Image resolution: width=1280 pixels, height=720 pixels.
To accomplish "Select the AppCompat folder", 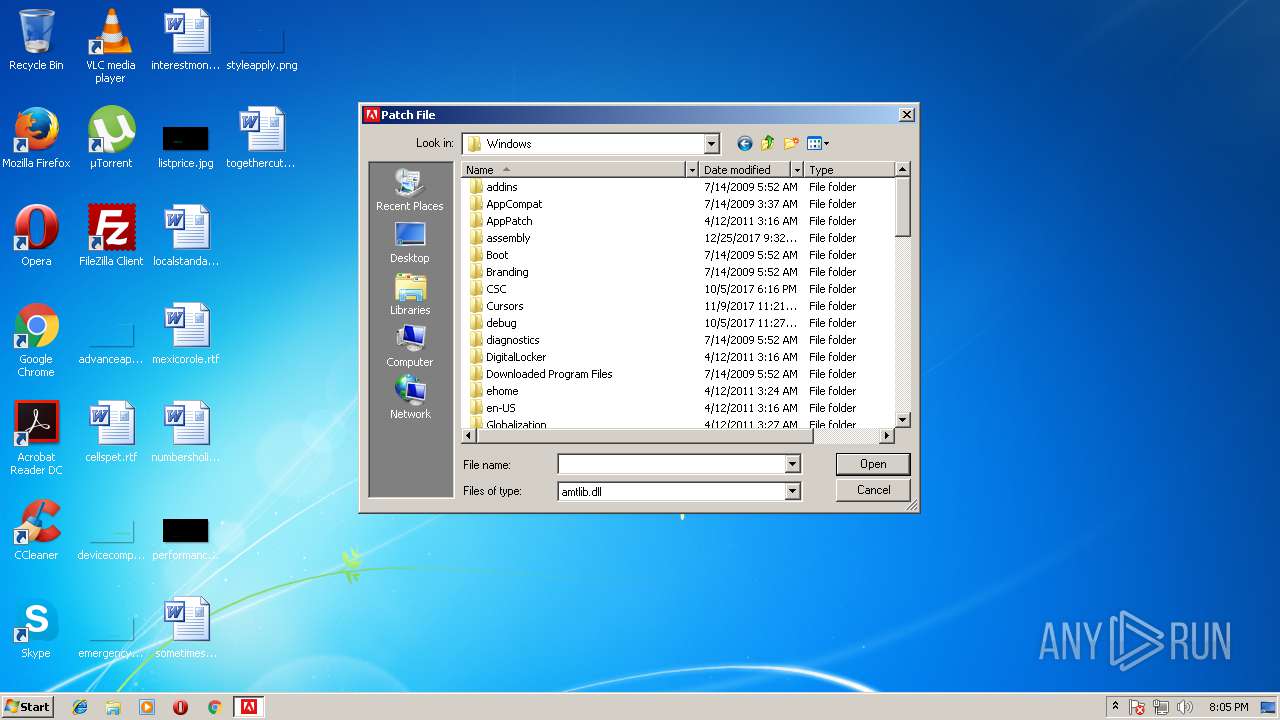I will [514, 204].
